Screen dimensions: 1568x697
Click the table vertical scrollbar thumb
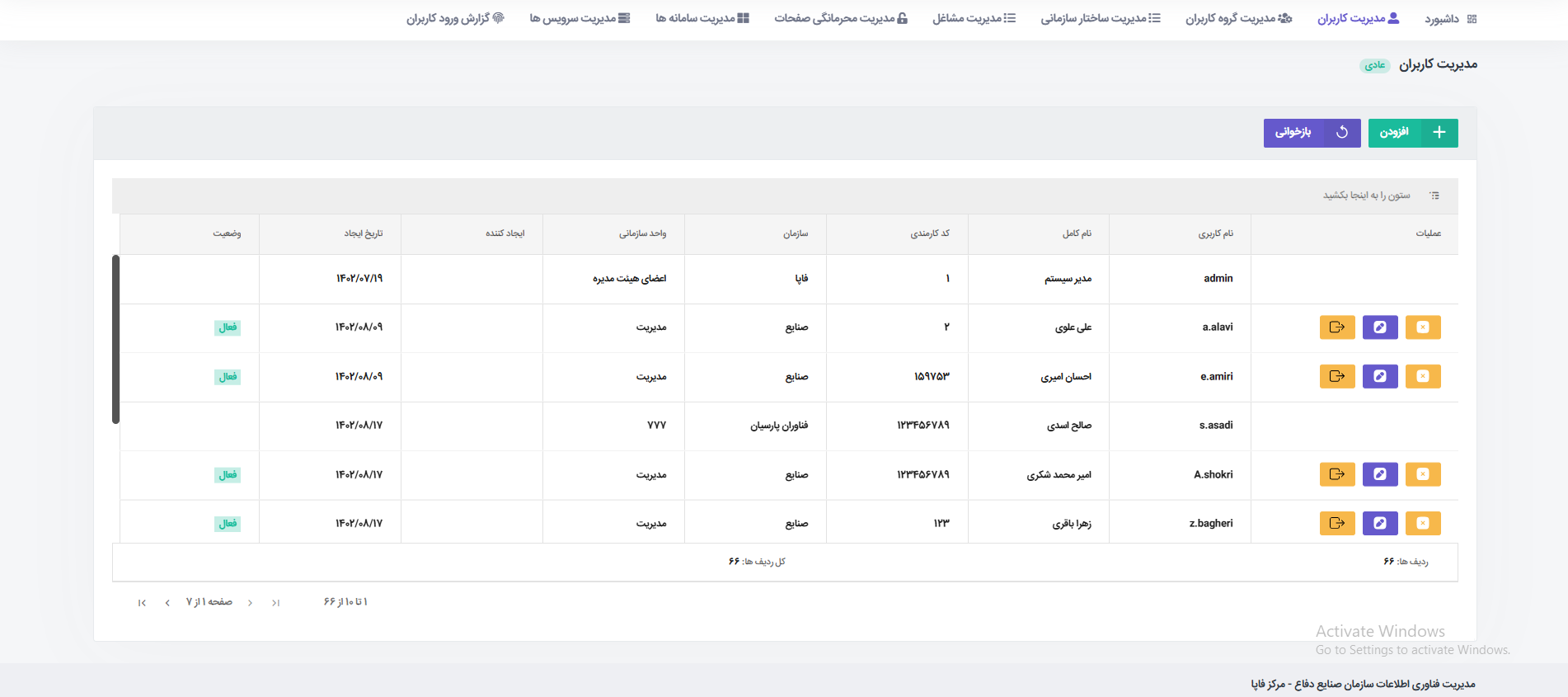click(x=116, y=339)
